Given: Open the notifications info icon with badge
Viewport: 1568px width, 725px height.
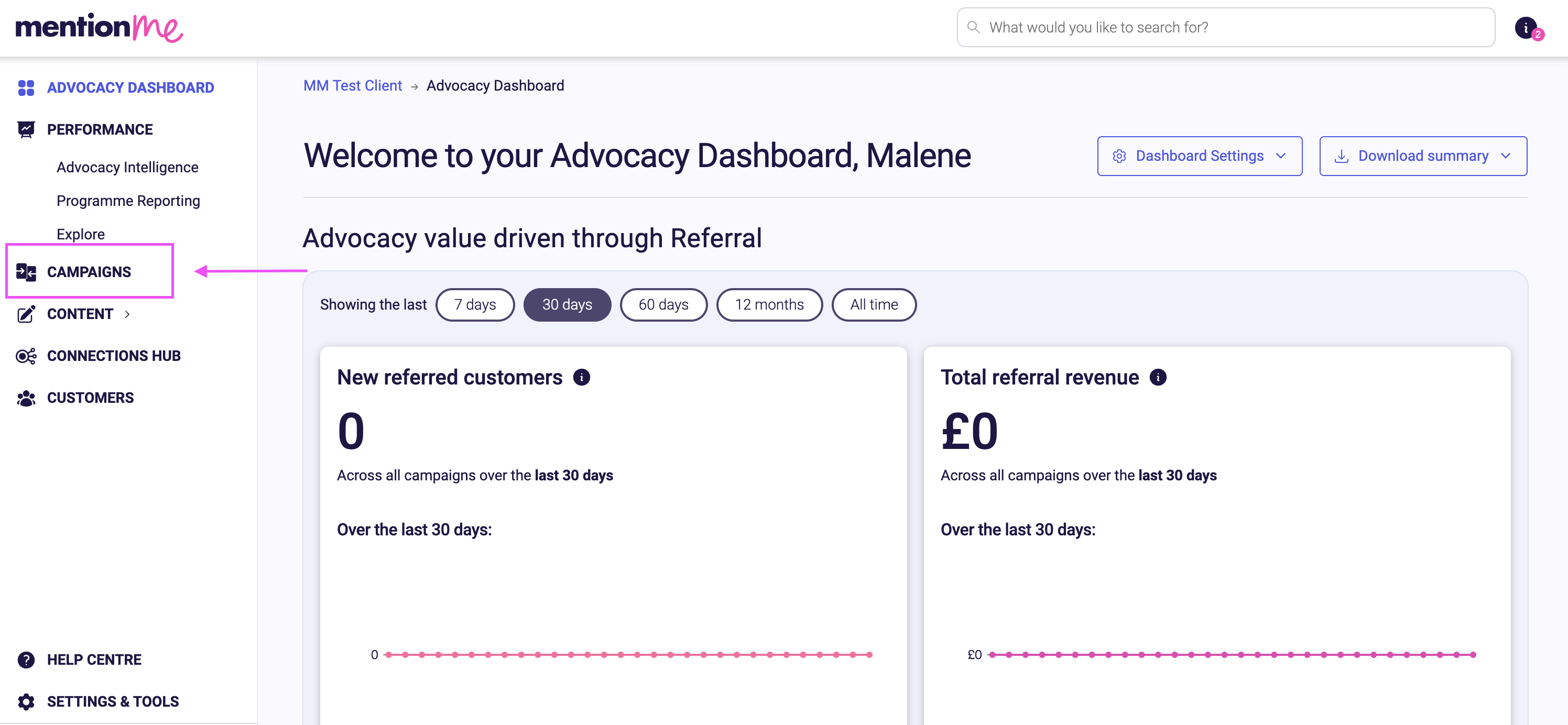Looking at the screenshot, I should [1528, 28].
